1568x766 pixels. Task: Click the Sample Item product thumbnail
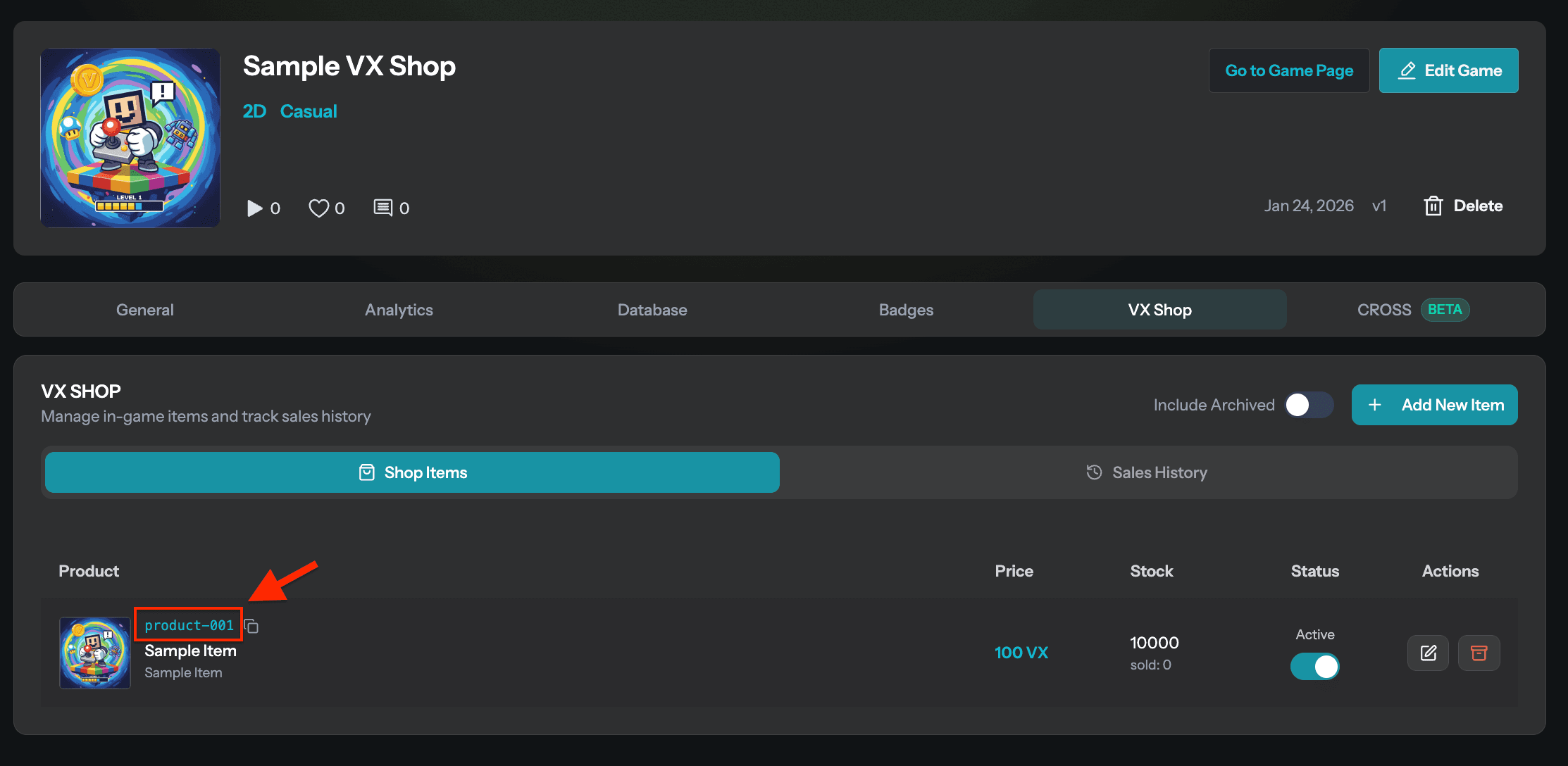[94, 653]
